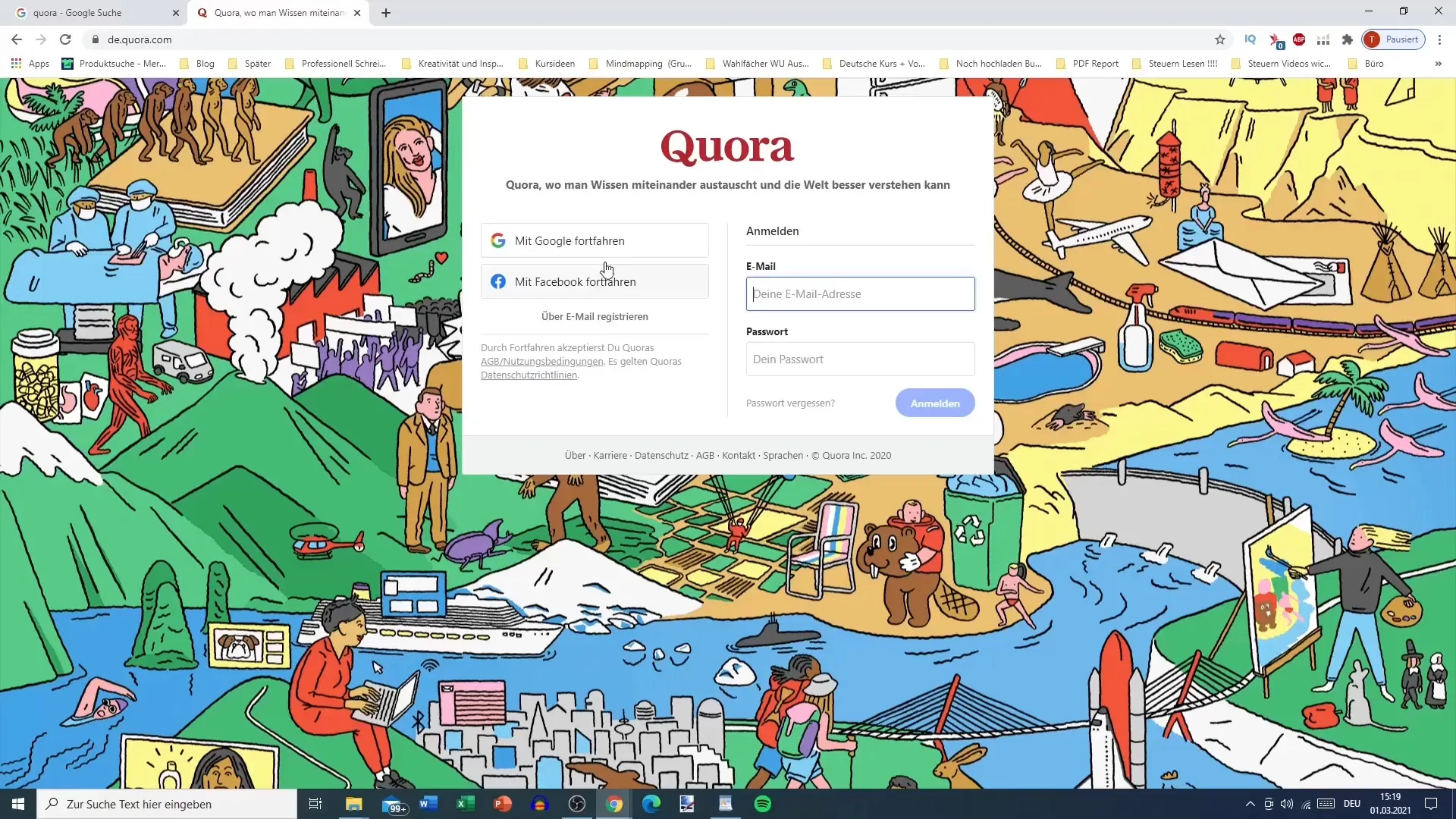The height and width of the screenshot is (819, 1456).
Task: Click Passwort vergessen link
Action: click(x=790, y=402)
